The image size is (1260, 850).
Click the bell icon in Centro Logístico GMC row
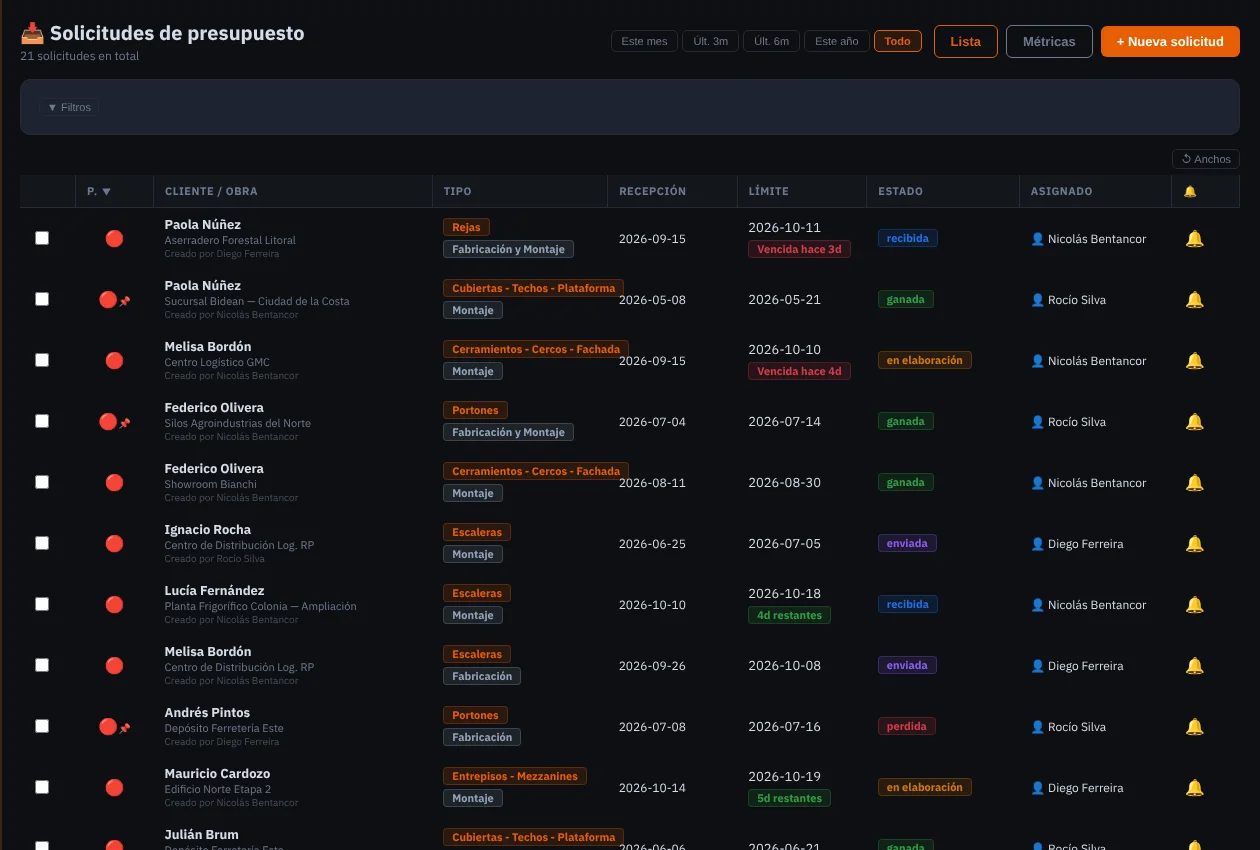click(x=1194, y=361)
